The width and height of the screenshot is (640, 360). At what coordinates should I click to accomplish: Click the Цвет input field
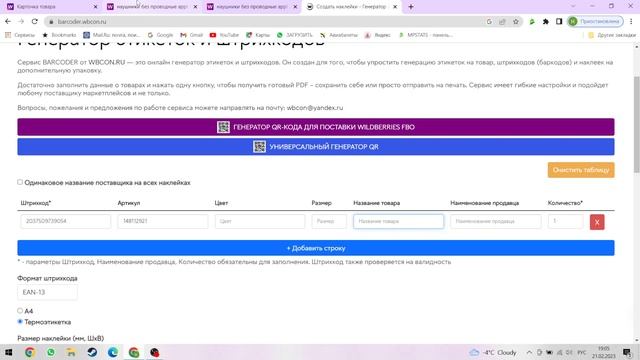pos(260,221)
